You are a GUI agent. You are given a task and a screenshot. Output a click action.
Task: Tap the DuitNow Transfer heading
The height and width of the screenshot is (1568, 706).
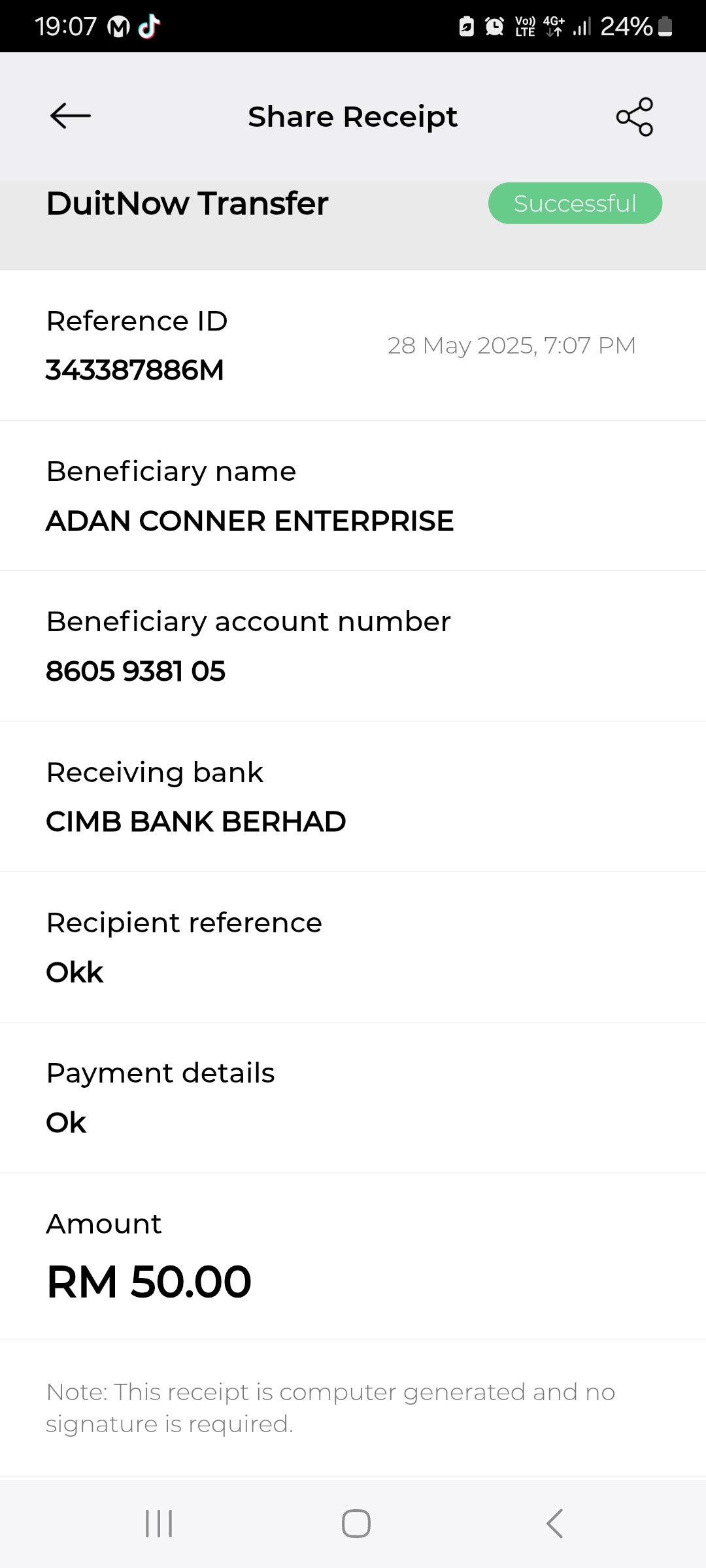(187, 203)
